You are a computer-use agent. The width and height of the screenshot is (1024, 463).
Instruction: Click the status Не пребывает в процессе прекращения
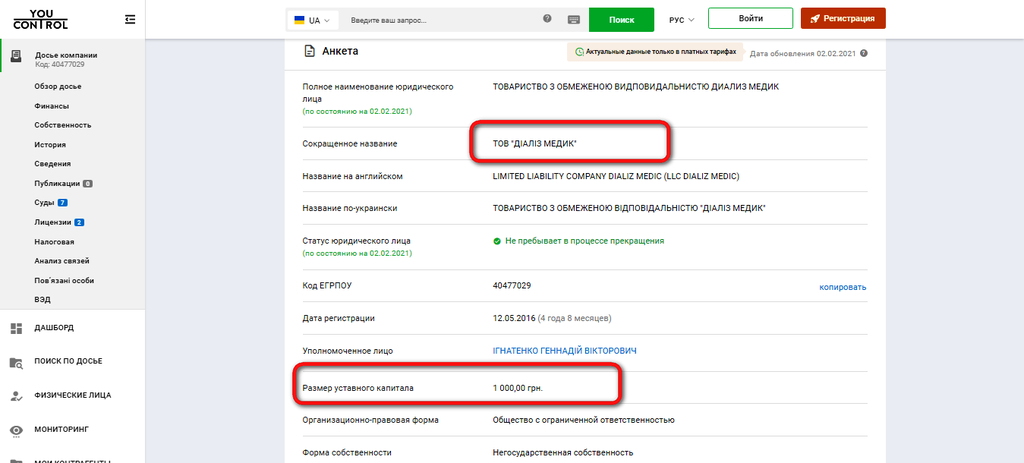[584, 241]
